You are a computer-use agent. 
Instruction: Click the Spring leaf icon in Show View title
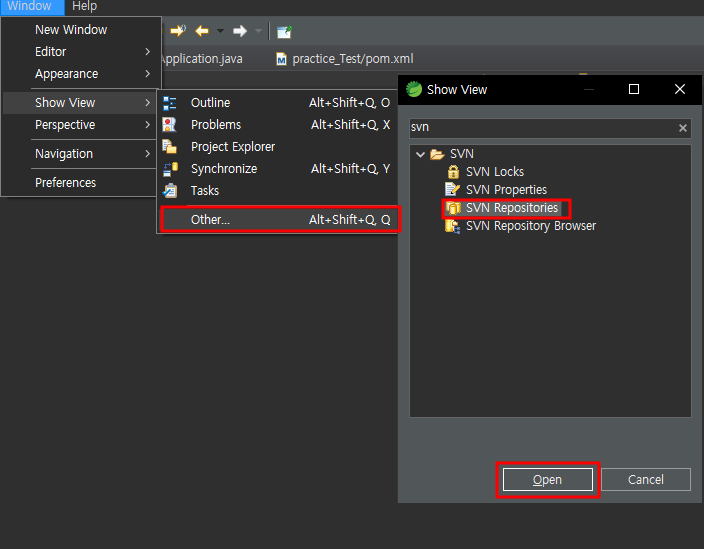tap(414, 89)
